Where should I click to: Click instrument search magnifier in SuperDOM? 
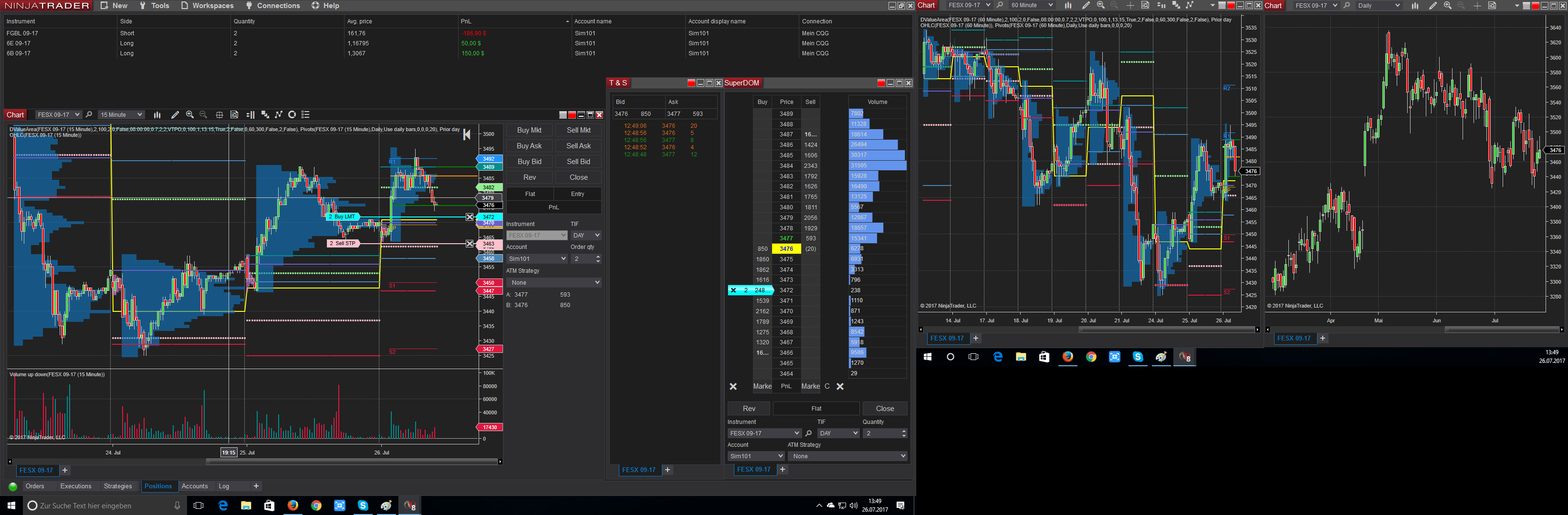pos(808,433)
